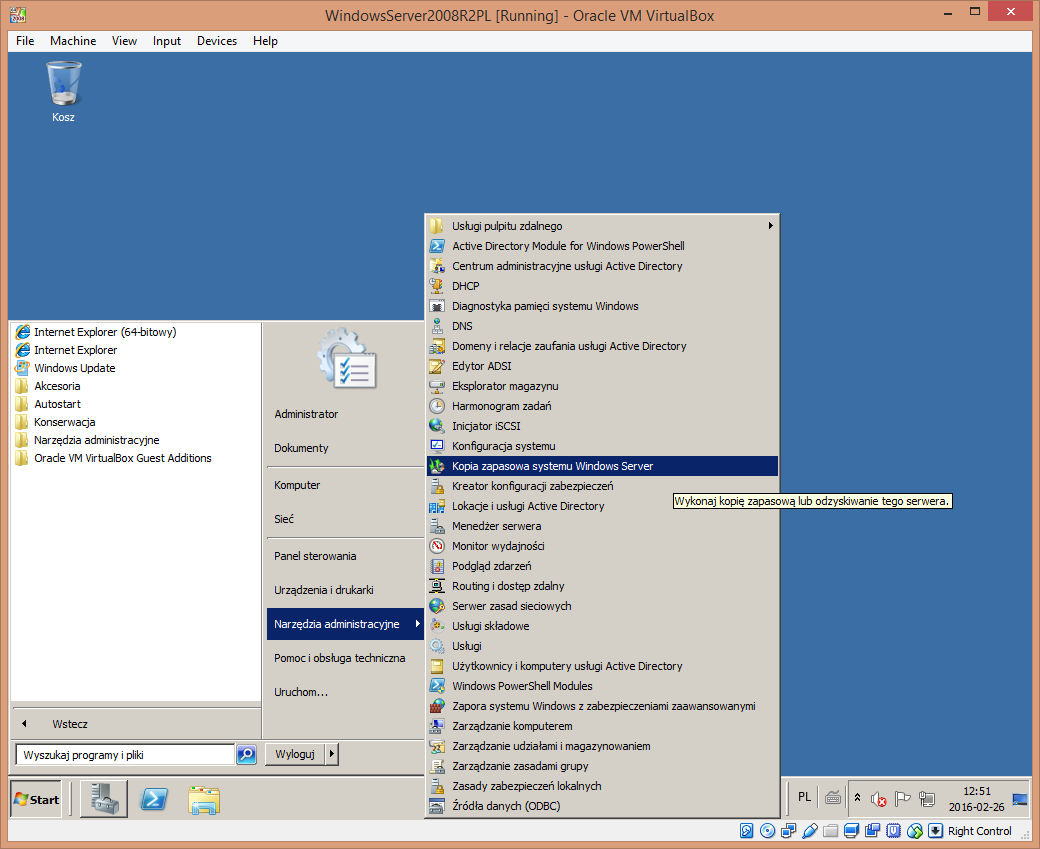Click the Action Center flag tray icon
Image resolution: width=1040 pixels, height=849 pixels.
click(x=903, y=799)
